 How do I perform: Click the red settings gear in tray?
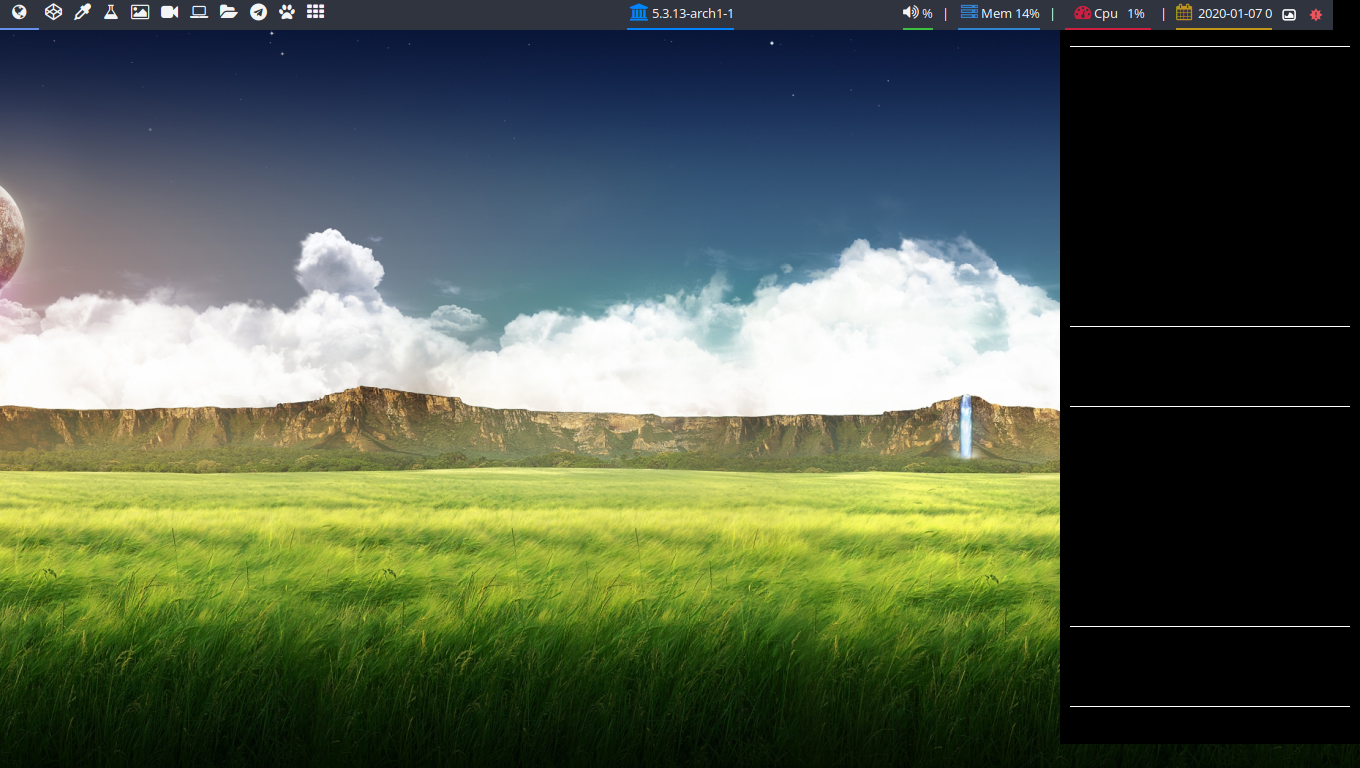coord(1315,14)
